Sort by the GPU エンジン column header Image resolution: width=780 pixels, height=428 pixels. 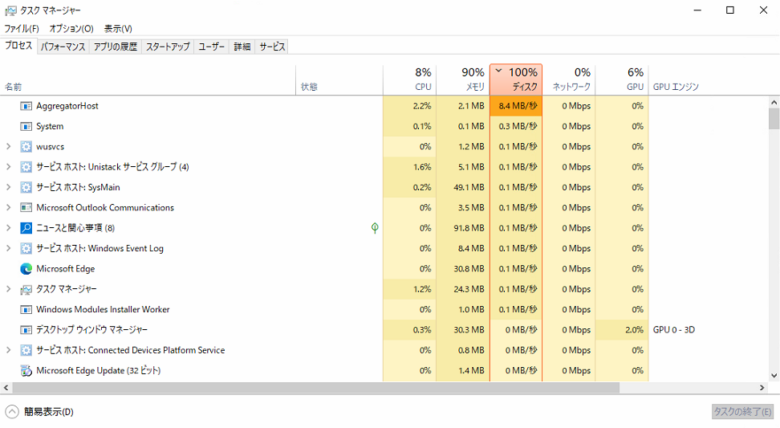tap(676, 87)
